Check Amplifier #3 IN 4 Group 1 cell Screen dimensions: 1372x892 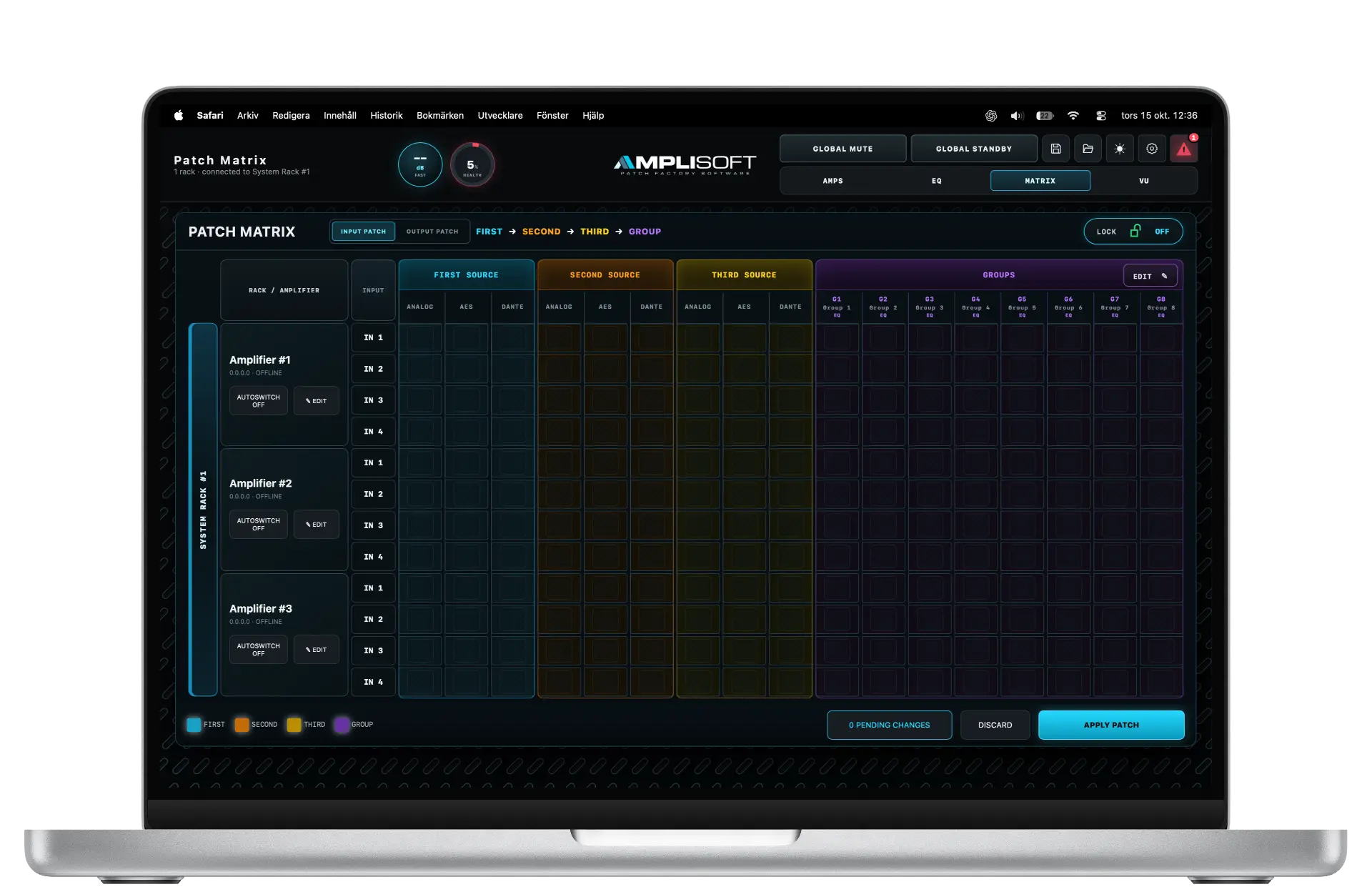(x=837, y=682)
